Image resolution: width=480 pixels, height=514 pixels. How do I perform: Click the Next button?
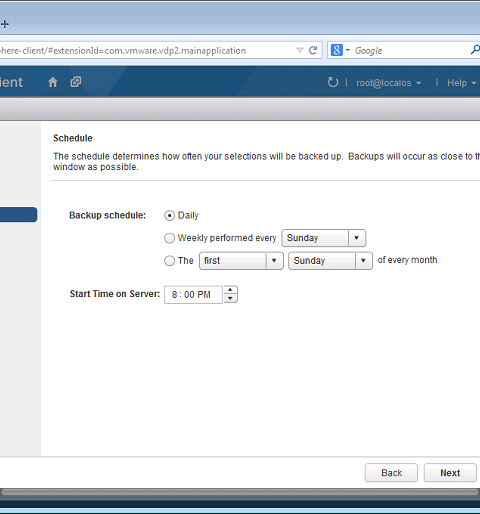click(x=450, y=473)
